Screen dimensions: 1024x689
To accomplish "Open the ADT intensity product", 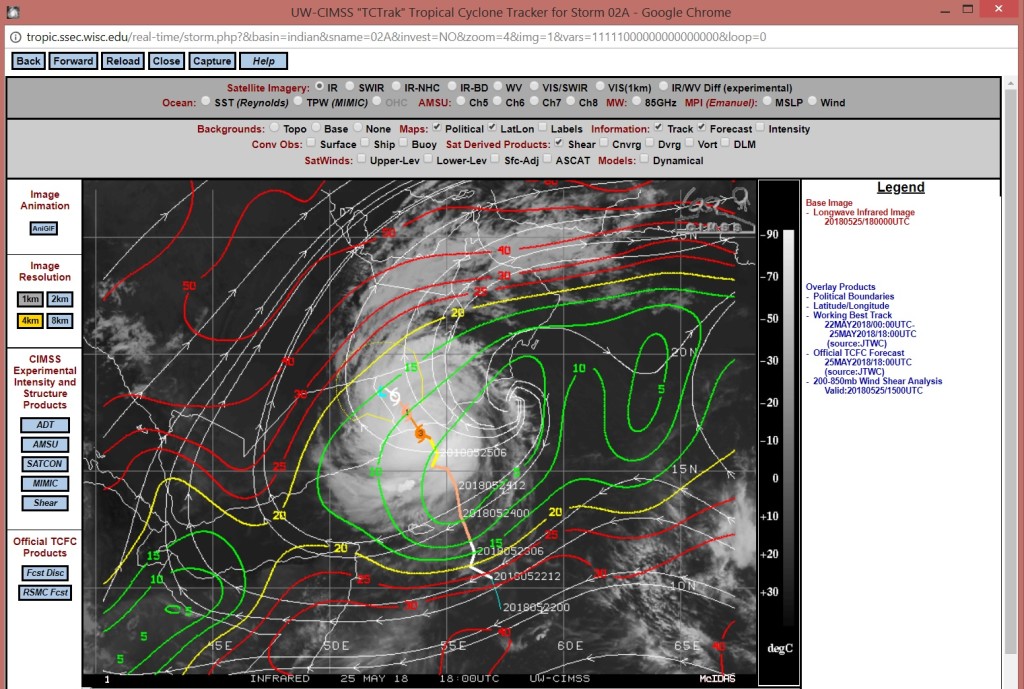I will pos(45,425).
